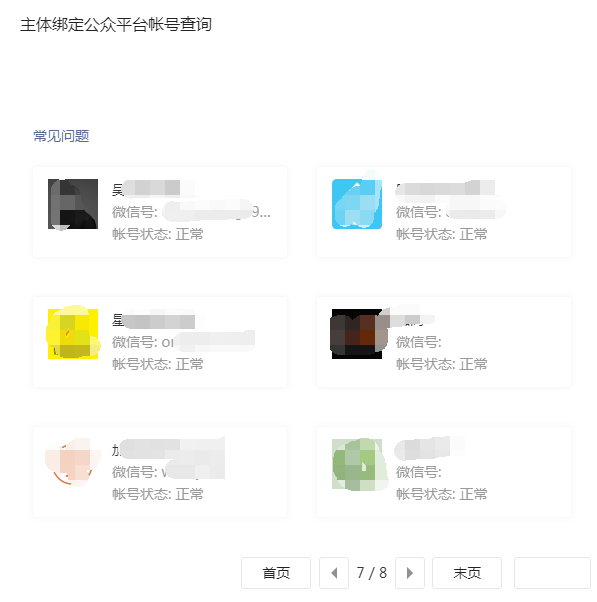Select account card with blue avatar

click(444, 212)
